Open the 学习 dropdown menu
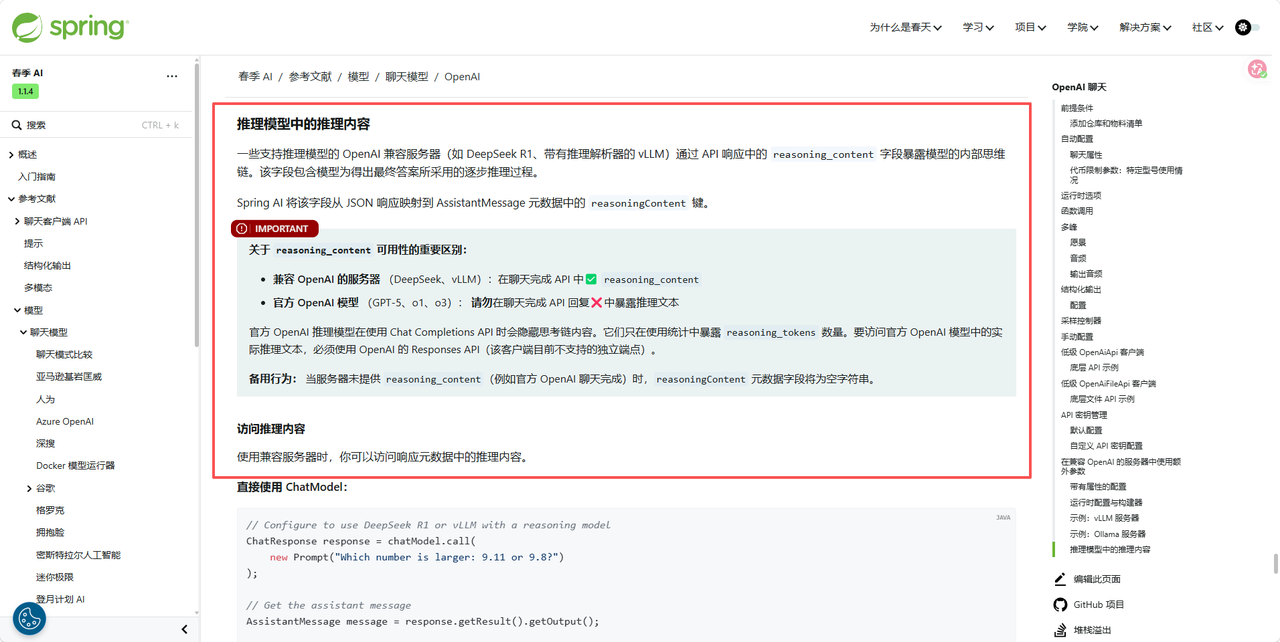The image size is (1280, 642). [x=978, y=27]
